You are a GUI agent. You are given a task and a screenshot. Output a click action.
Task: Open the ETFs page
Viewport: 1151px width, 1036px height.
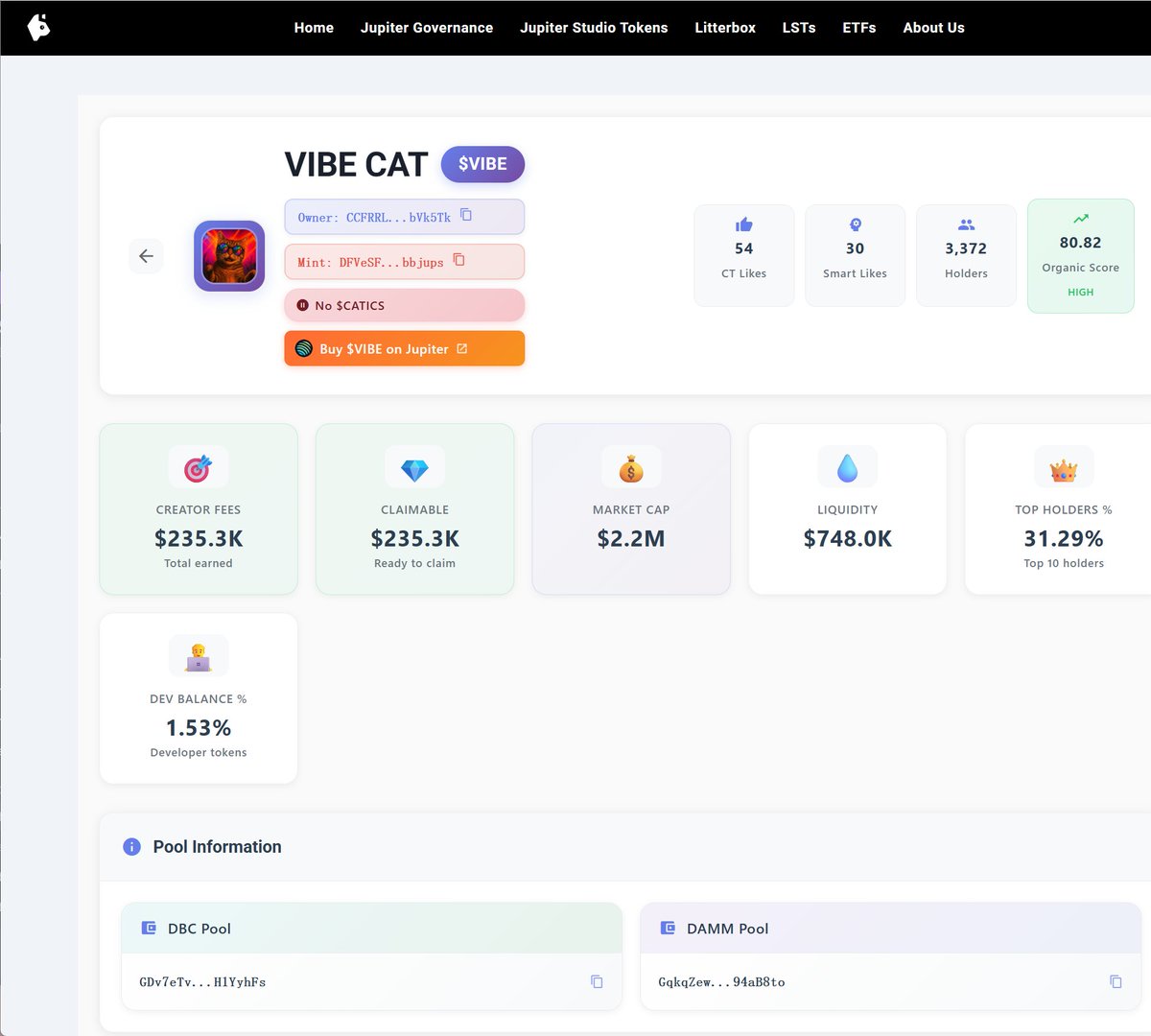[859, 28]
